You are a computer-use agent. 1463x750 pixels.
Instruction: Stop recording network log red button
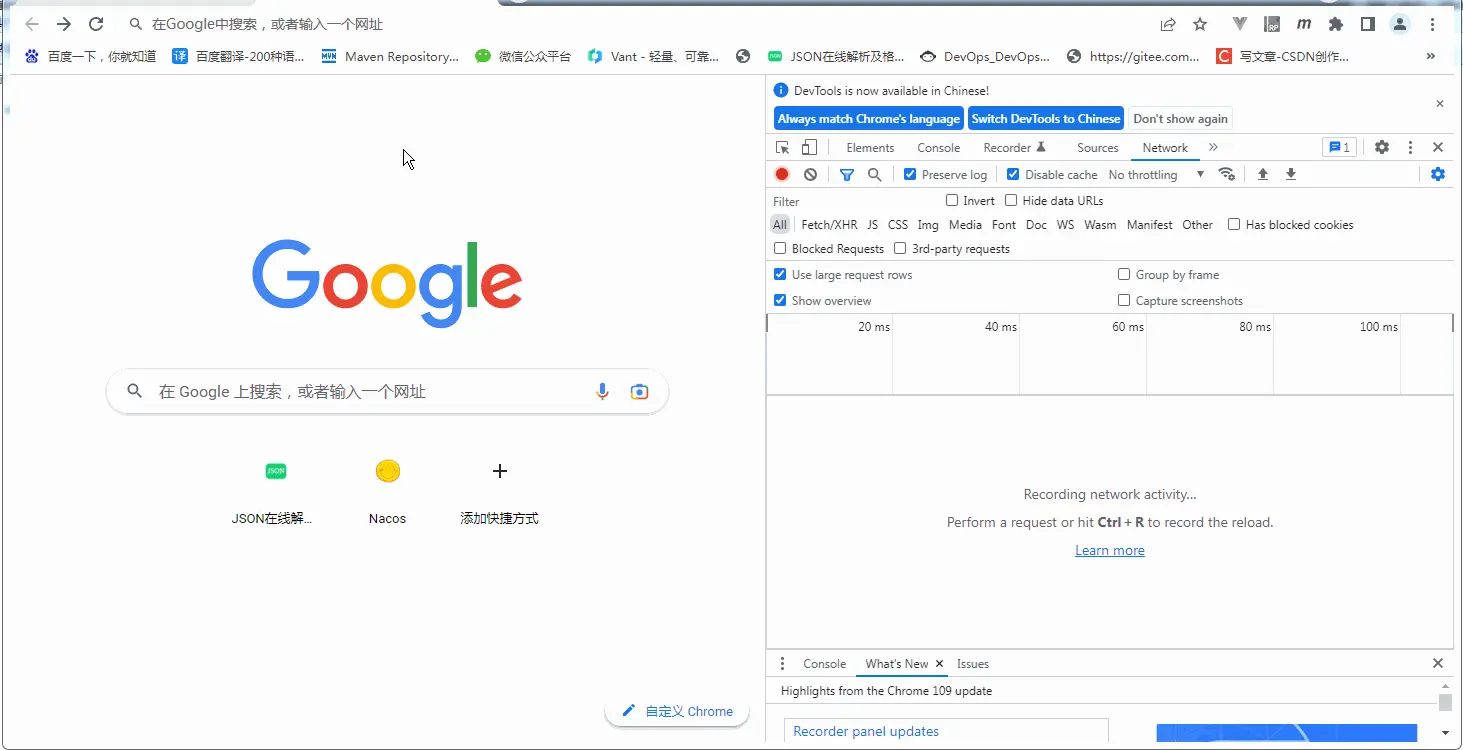[782, 174]
